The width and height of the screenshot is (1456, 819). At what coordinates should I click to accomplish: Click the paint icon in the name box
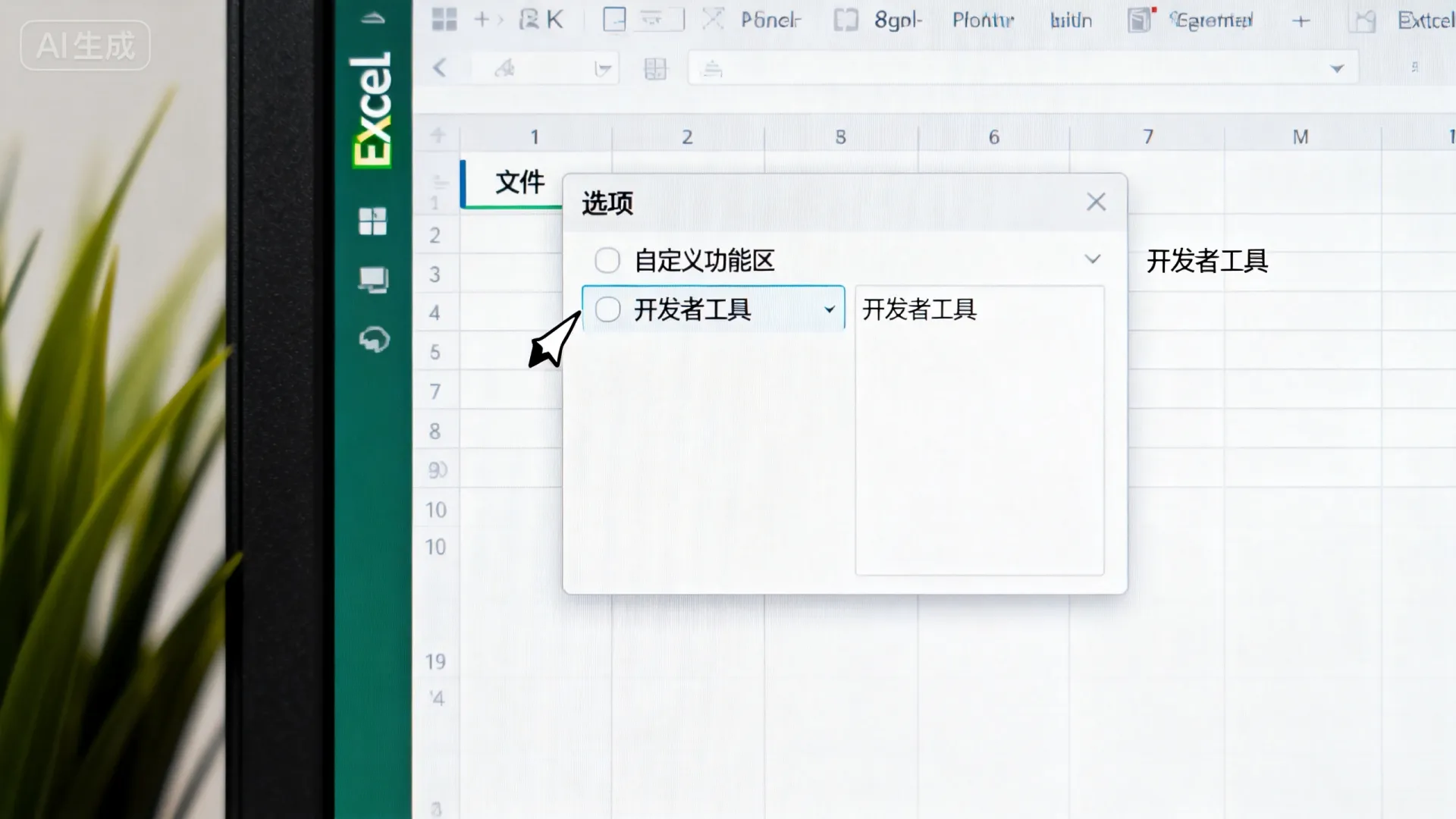[504, 69]
